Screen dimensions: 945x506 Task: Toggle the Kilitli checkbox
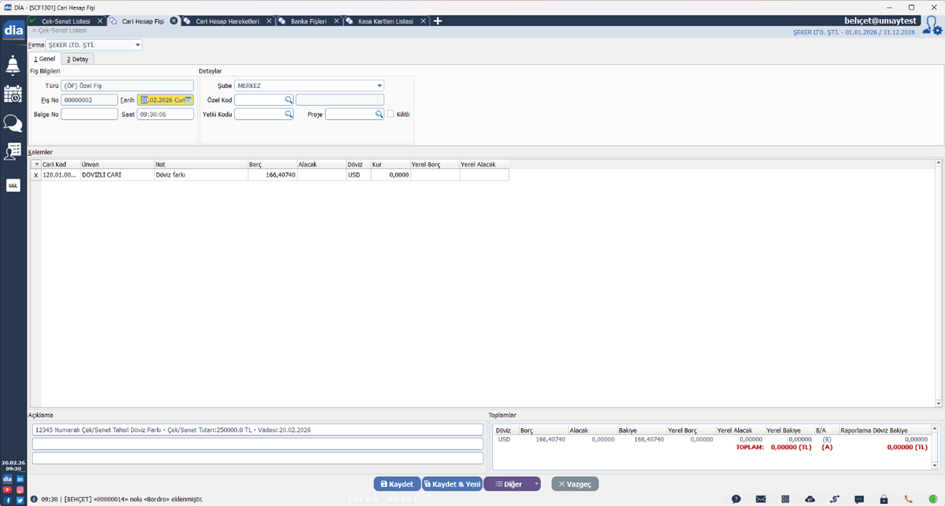tap(391, 114)
